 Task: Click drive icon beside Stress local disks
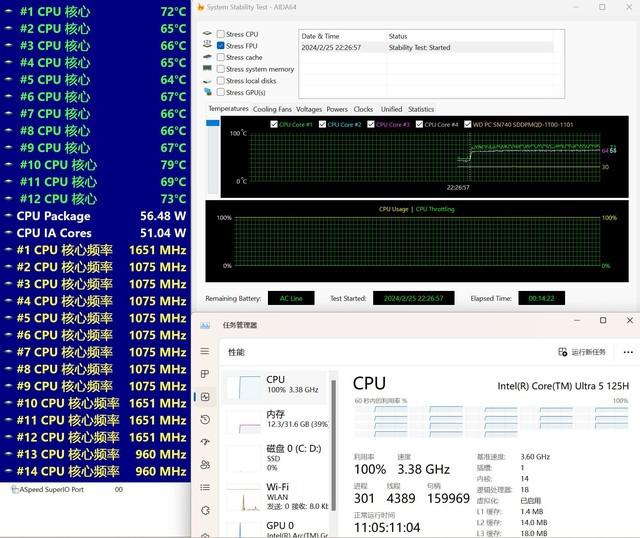point(207,81)
